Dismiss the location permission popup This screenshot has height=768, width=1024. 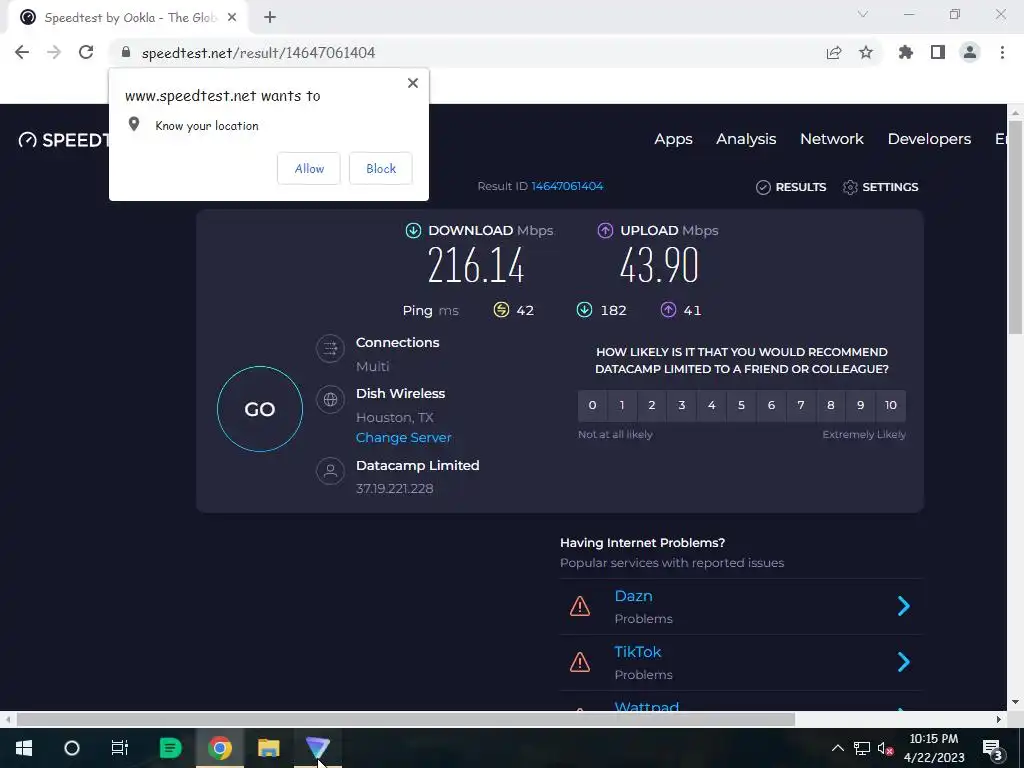point(413,83)
